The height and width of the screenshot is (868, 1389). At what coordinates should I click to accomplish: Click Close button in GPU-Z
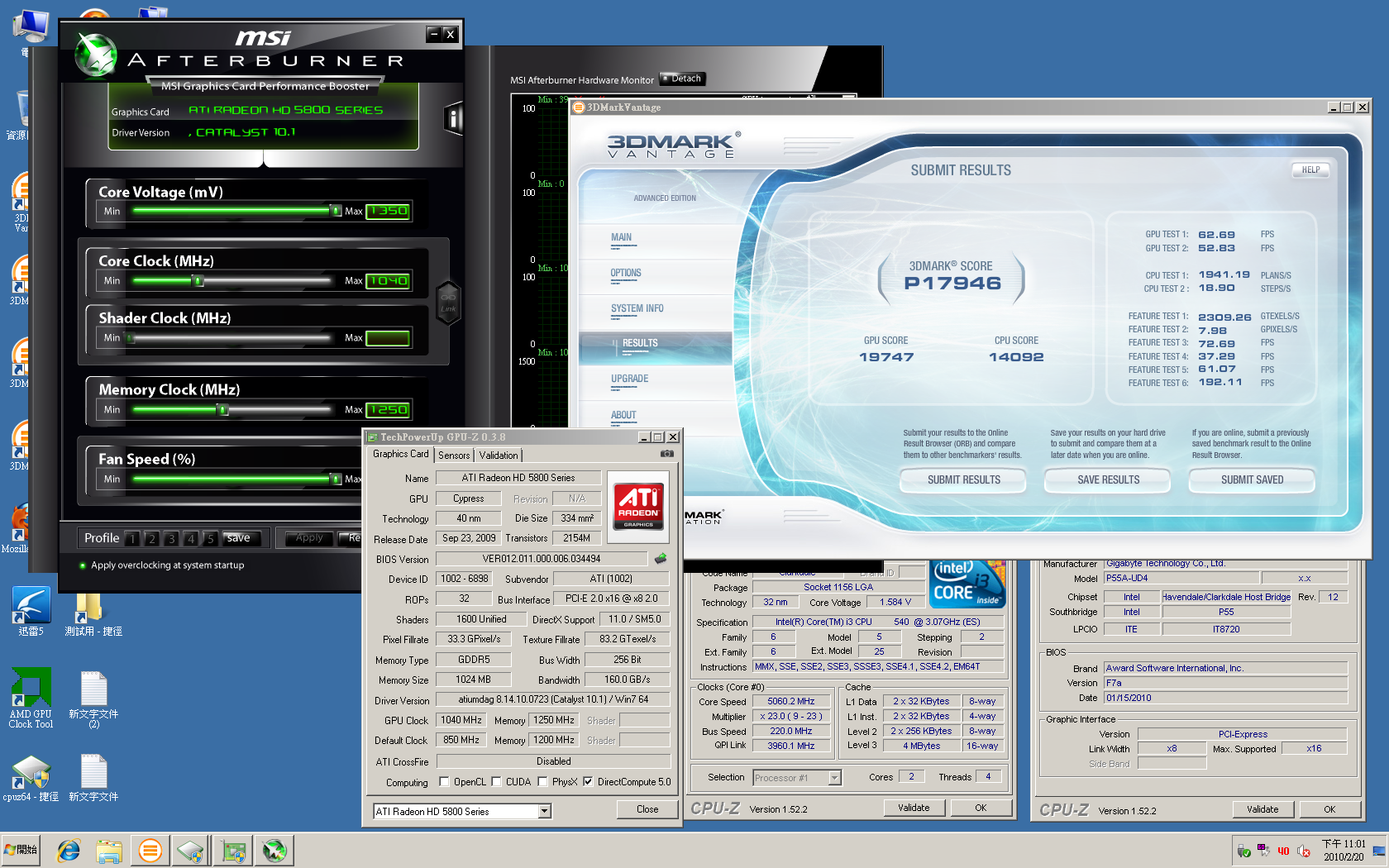647,809
